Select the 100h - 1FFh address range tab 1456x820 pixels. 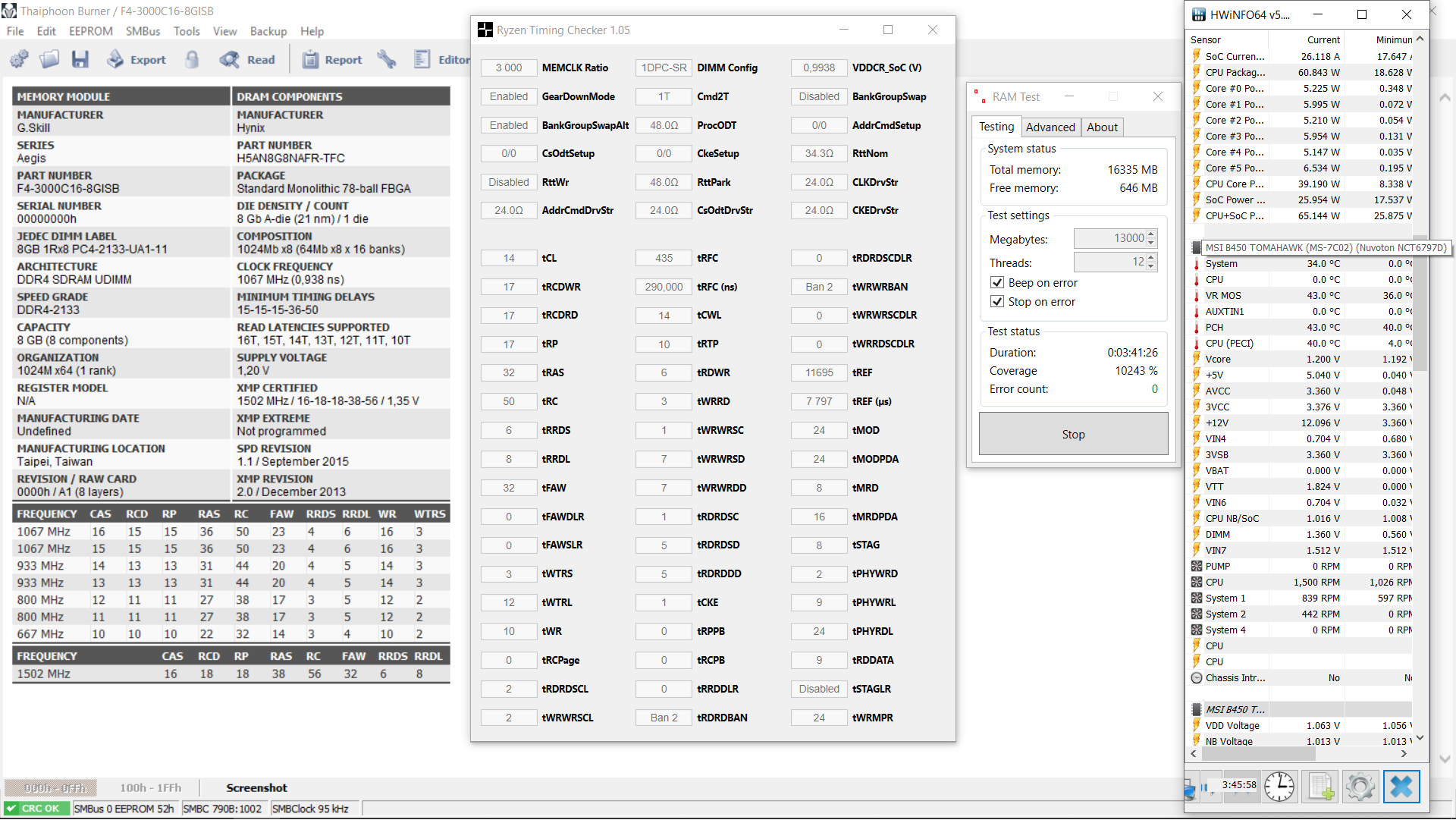[150, 788]
